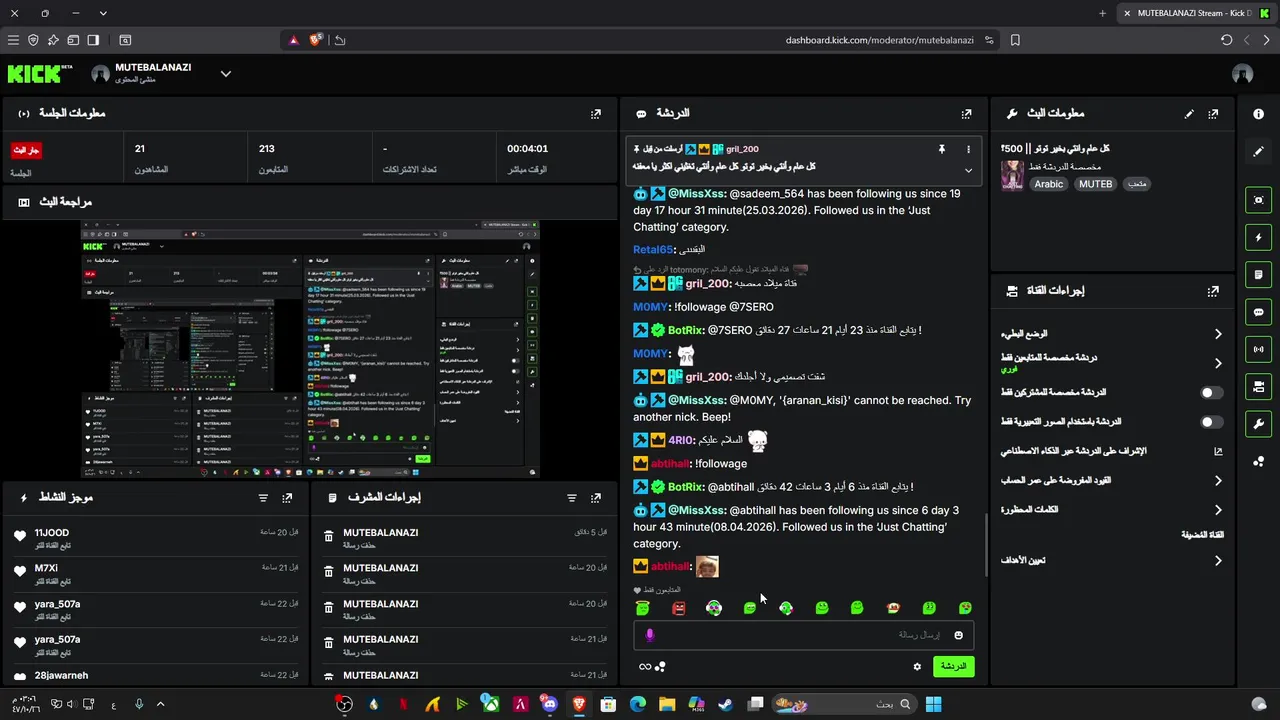Open the info icon in right sidebar
The height and width of the screenshot is (720, 1280).
click(1258, 114)
